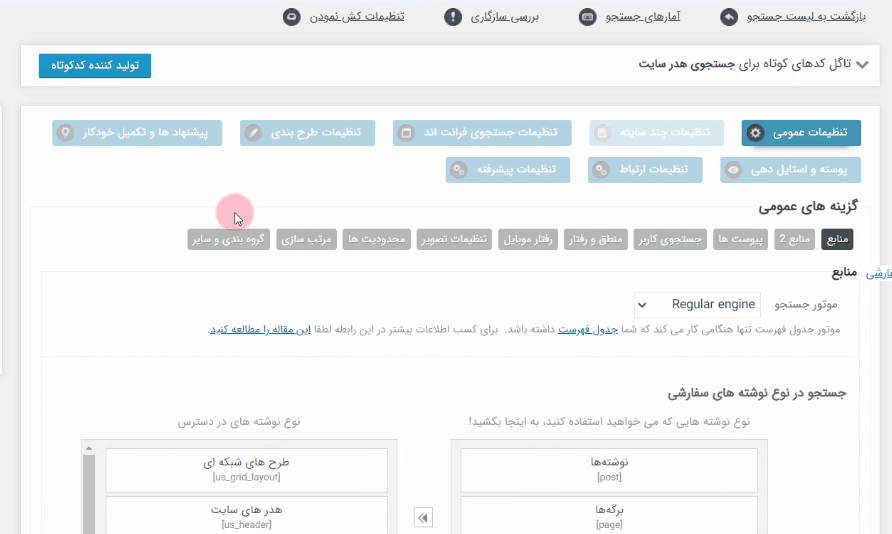Screen dimensions: 892x534
Task: Click the cache settings circle icon
Action: [292, 17]
